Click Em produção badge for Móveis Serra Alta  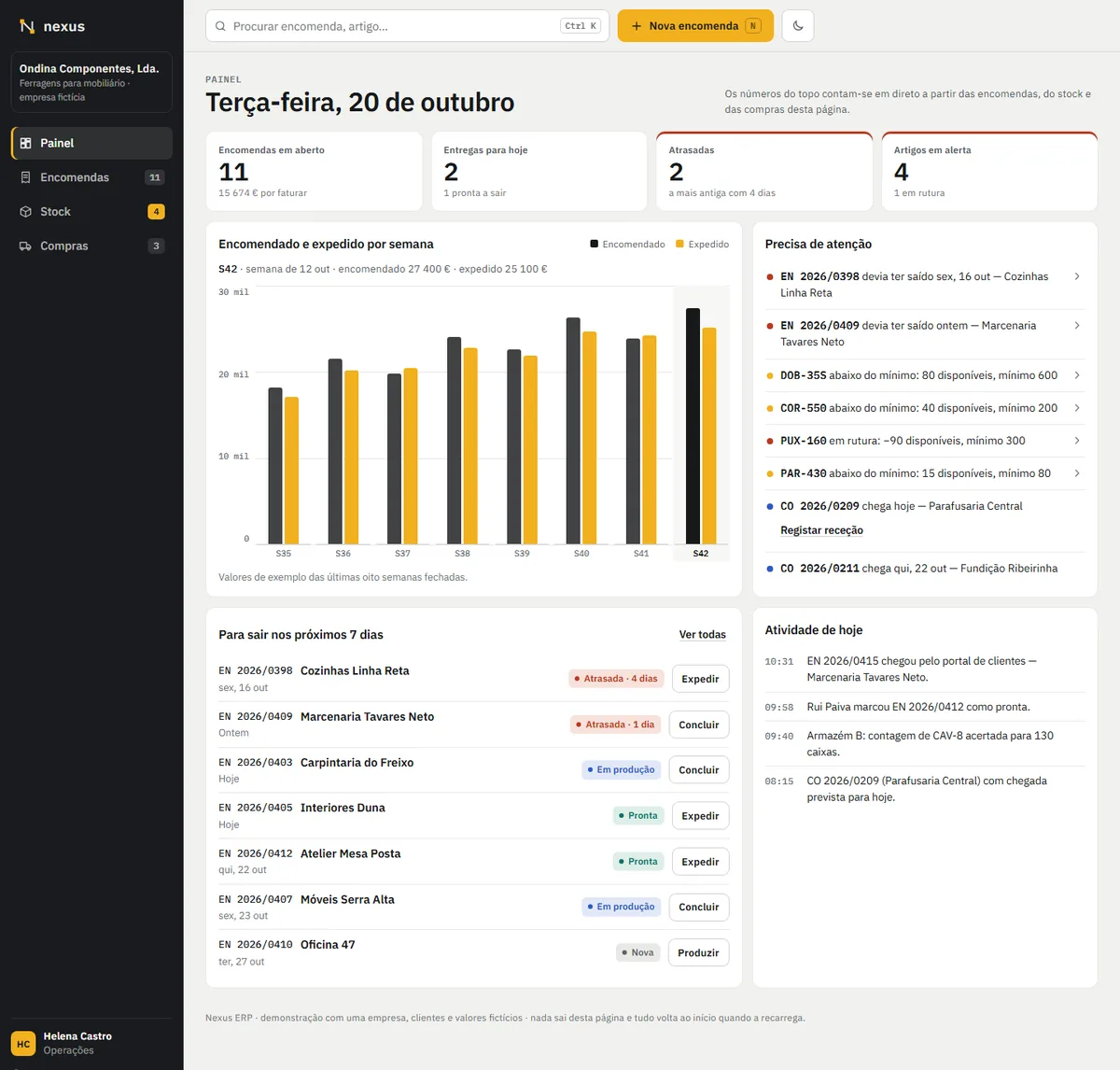coord(622,908)
